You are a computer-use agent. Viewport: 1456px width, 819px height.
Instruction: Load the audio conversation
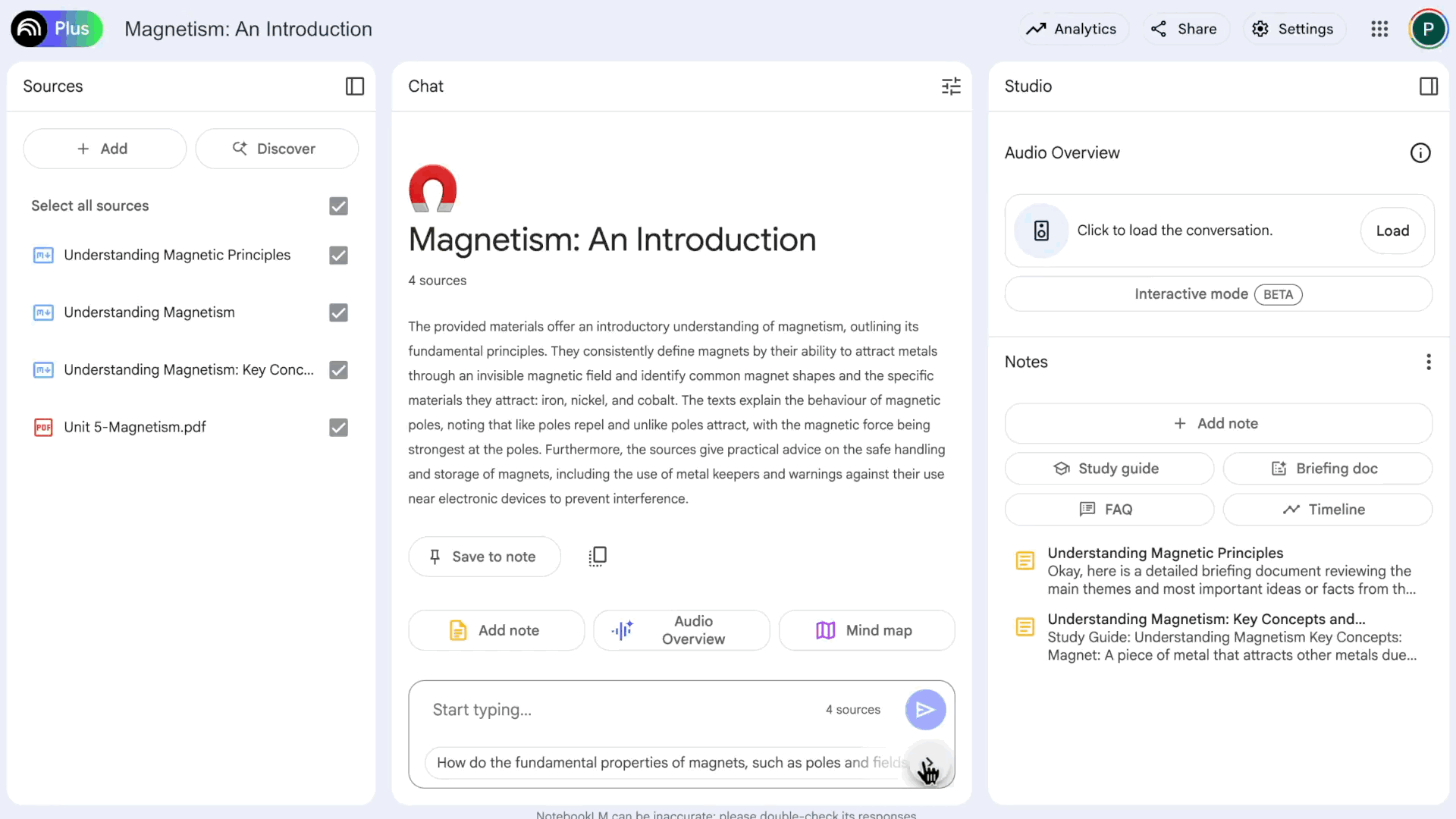(x=1392, y=231)
